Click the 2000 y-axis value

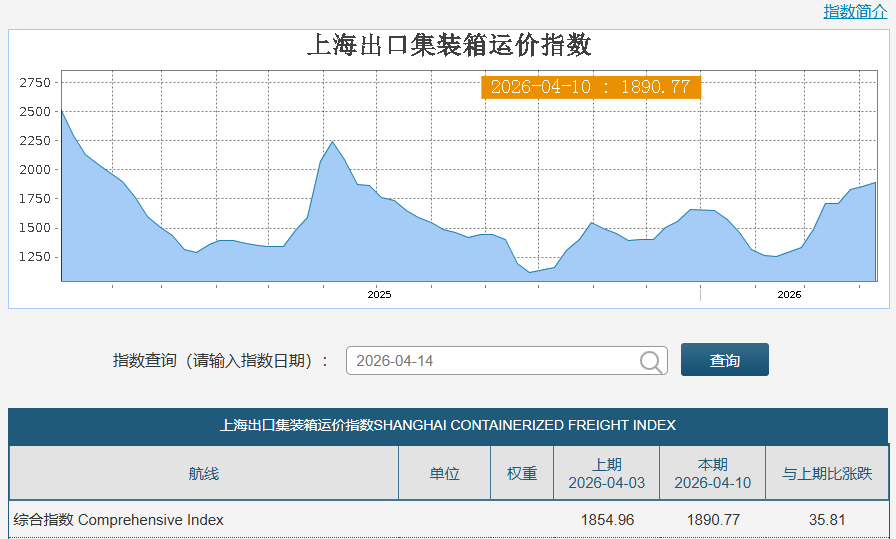pyautogui.click(x=35, y=170)
